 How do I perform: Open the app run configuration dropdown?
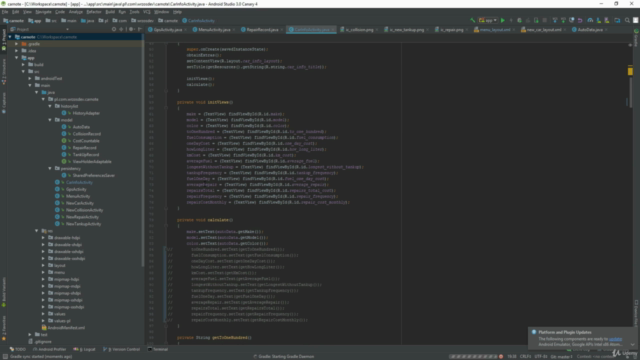488,20
